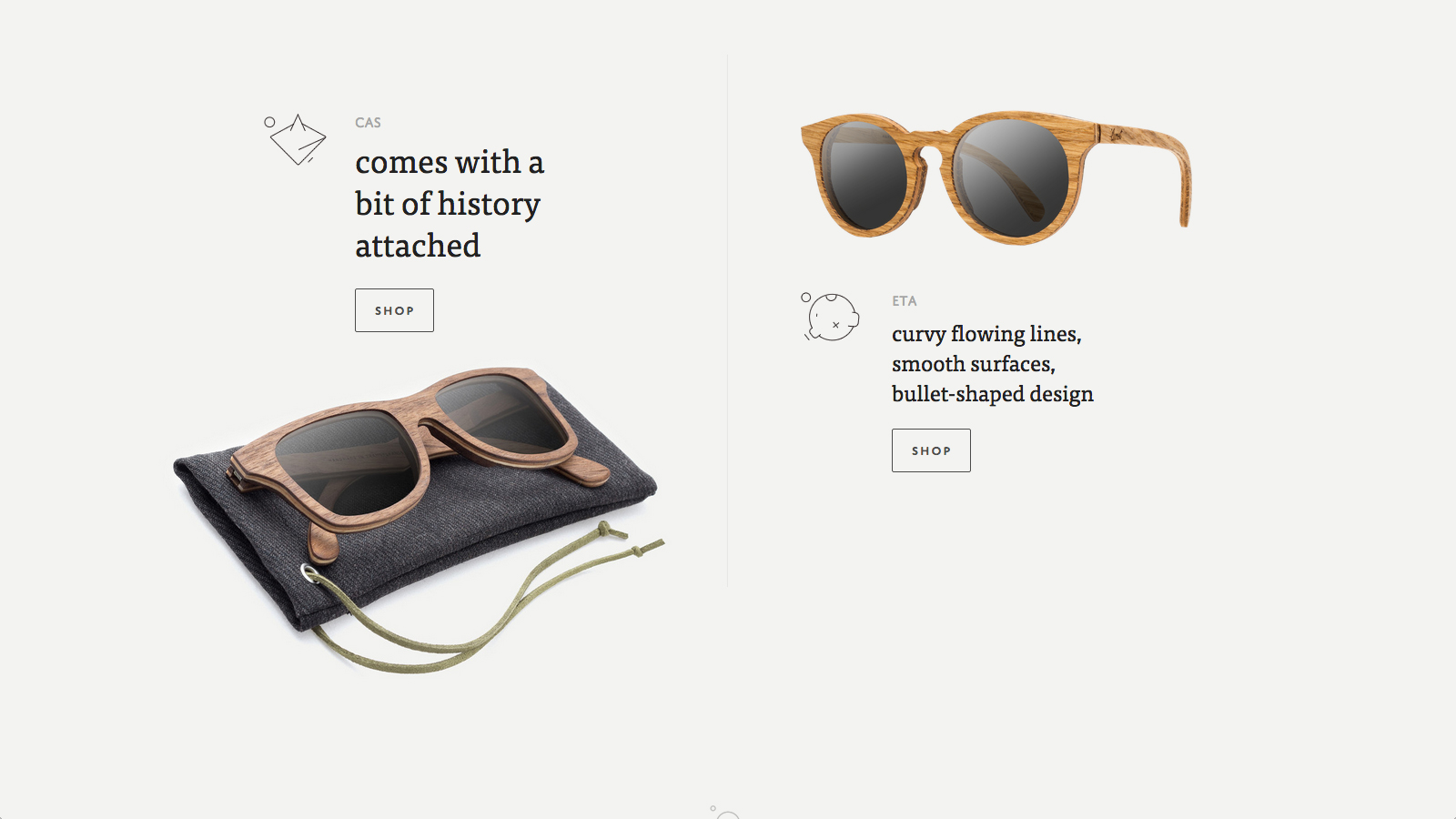Select the ETA category label
1456x819 pixels.
(904, 301)
